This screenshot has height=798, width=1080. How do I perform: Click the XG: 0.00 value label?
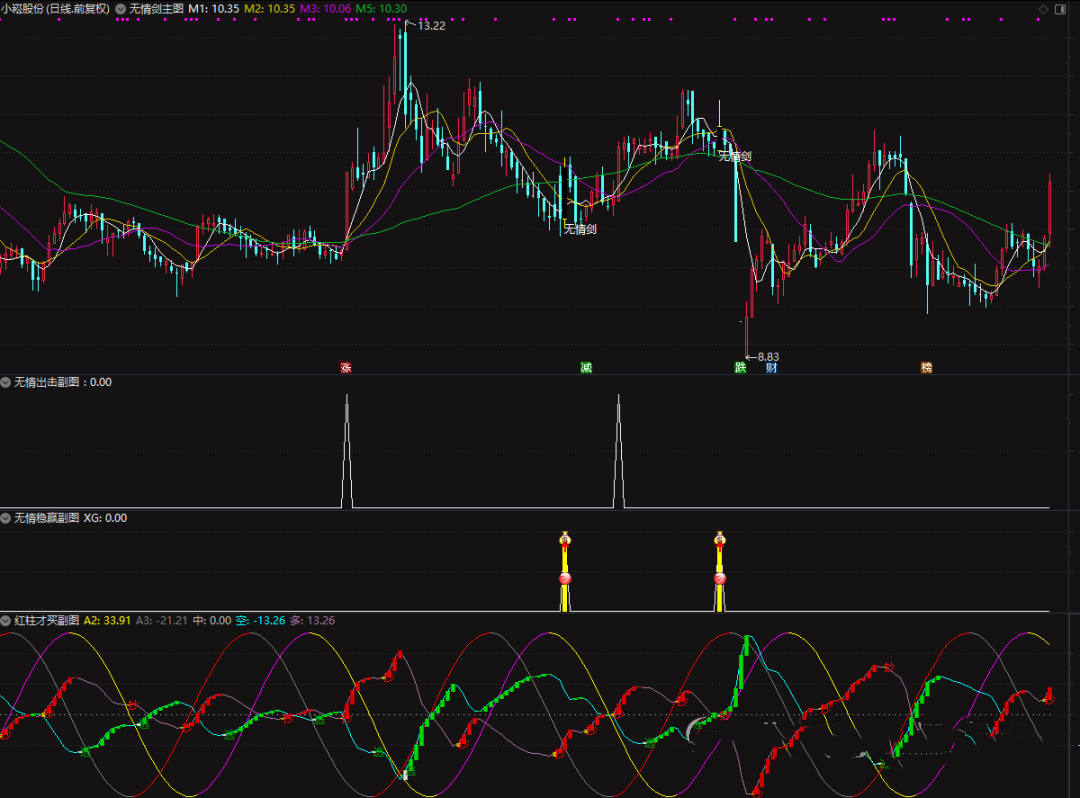tap(105, 518)
